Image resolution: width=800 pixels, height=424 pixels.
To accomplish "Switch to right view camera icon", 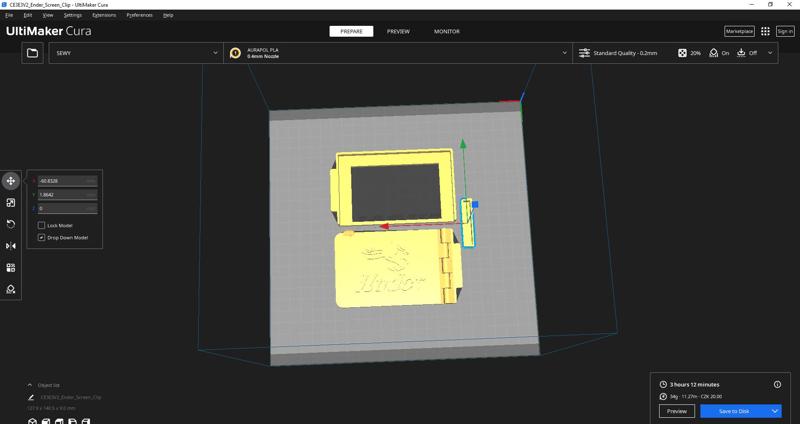I will [86, 421].
